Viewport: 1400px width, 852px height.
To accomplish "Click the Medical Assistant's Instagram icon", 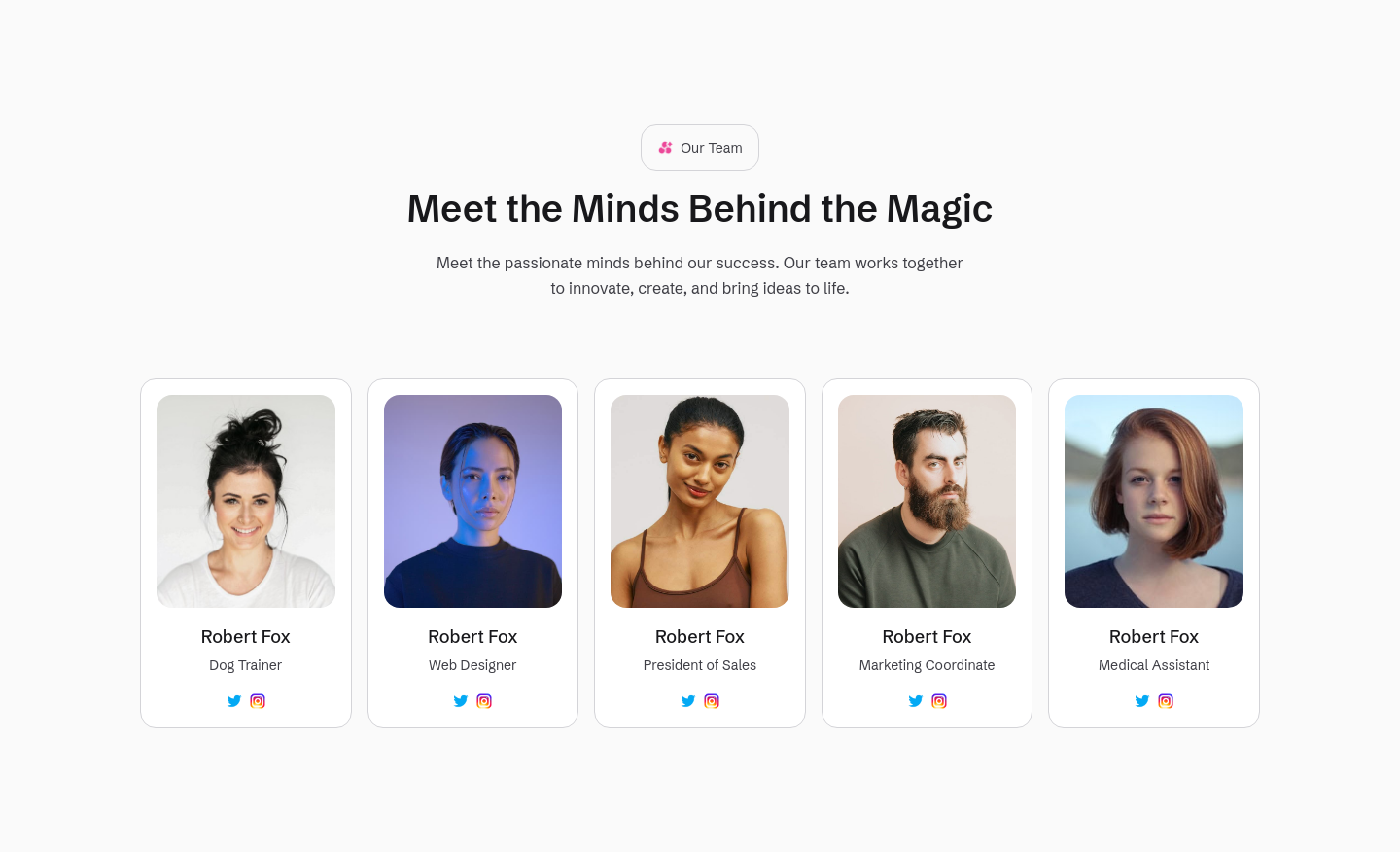I will coord(1166,701).
